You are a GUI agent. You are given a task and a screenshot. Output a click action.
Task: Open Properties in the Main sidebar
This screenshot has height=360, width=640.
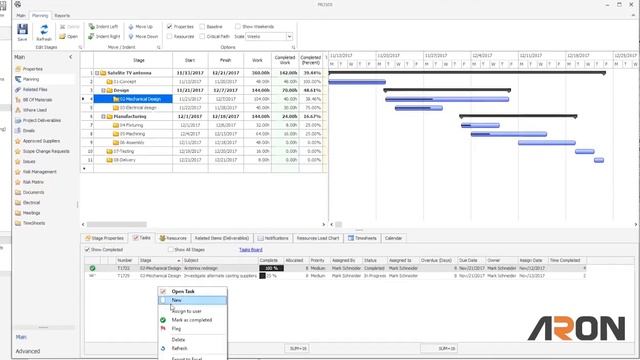coord(33,69)
